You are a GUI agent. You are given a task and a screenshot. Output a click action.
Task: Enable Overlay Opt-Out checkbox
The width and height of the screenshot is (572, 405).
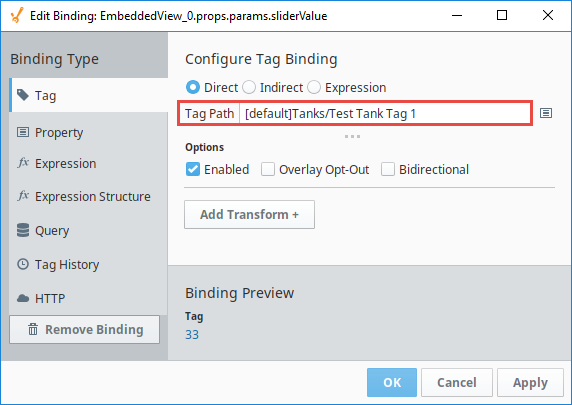click(268, 169)
